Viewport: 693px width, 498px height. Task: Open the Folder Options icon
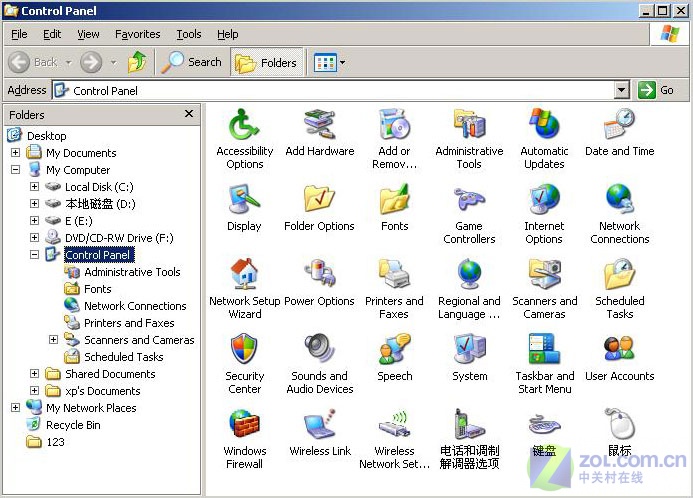pos(320,200)
